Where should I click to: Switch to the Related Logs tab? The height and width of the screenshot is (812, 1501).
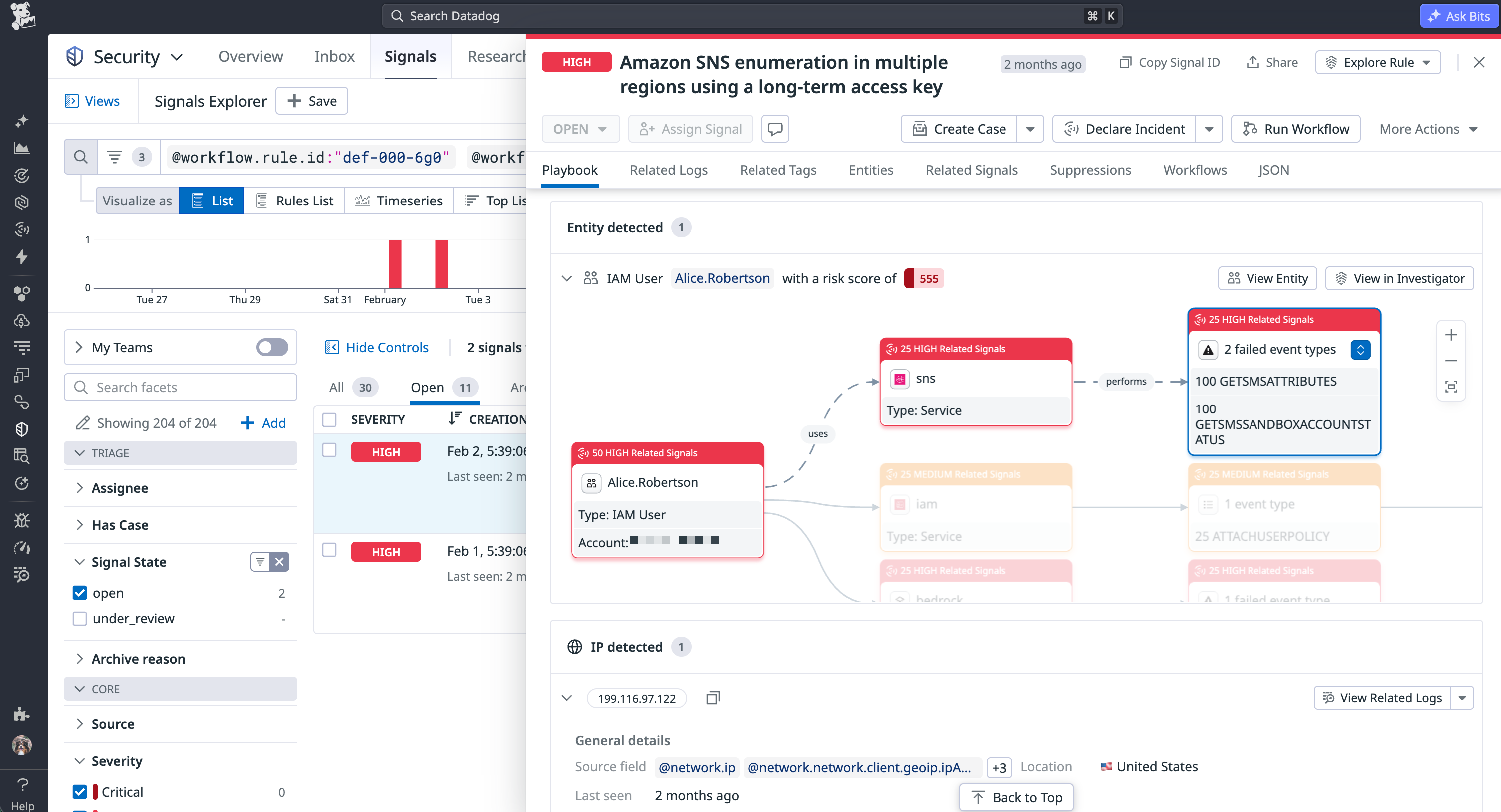coord(668,170)
